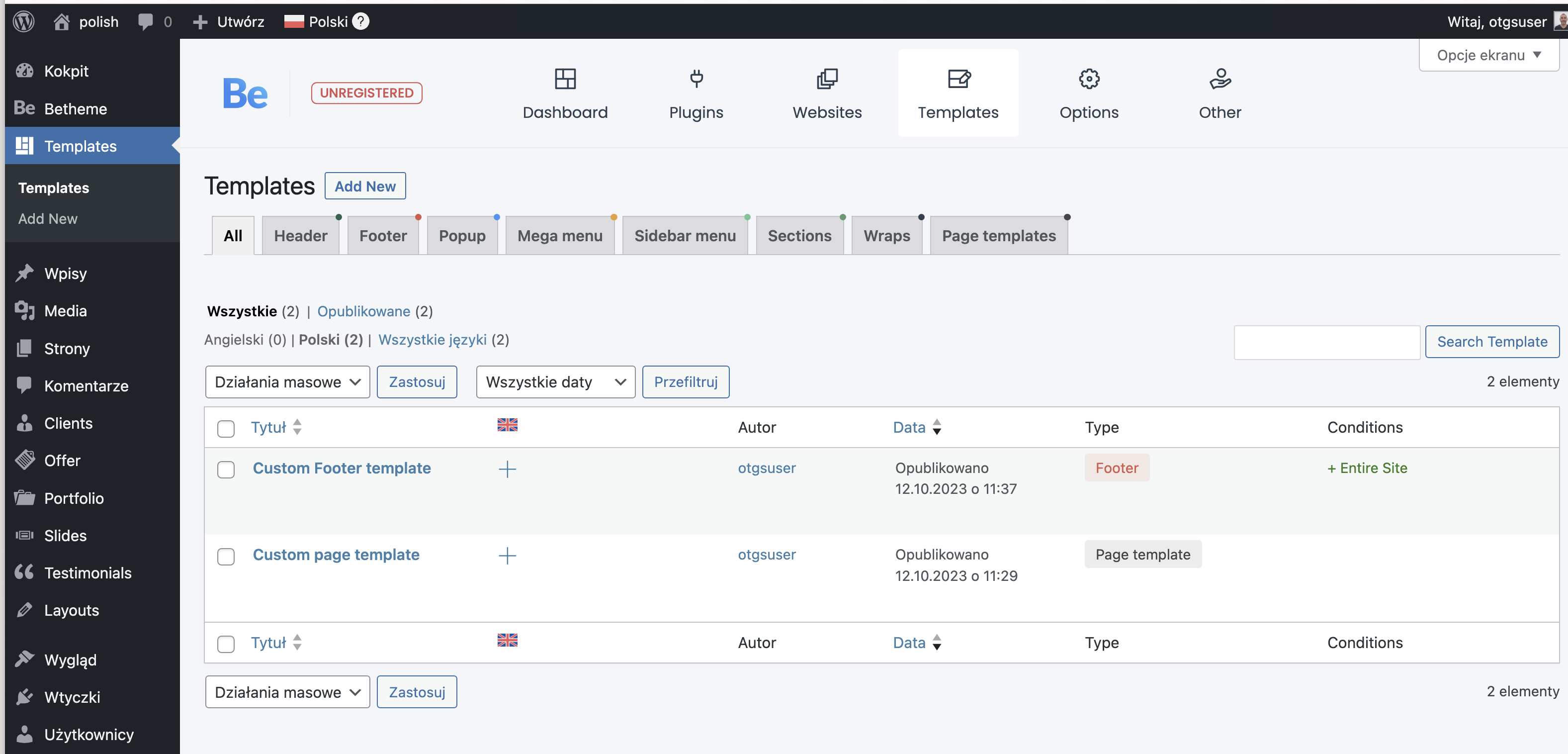Screen dimensions: 1568x754
Task: Click the Layouts pencil icon in sidebar
Action: [x=24, y=610]
